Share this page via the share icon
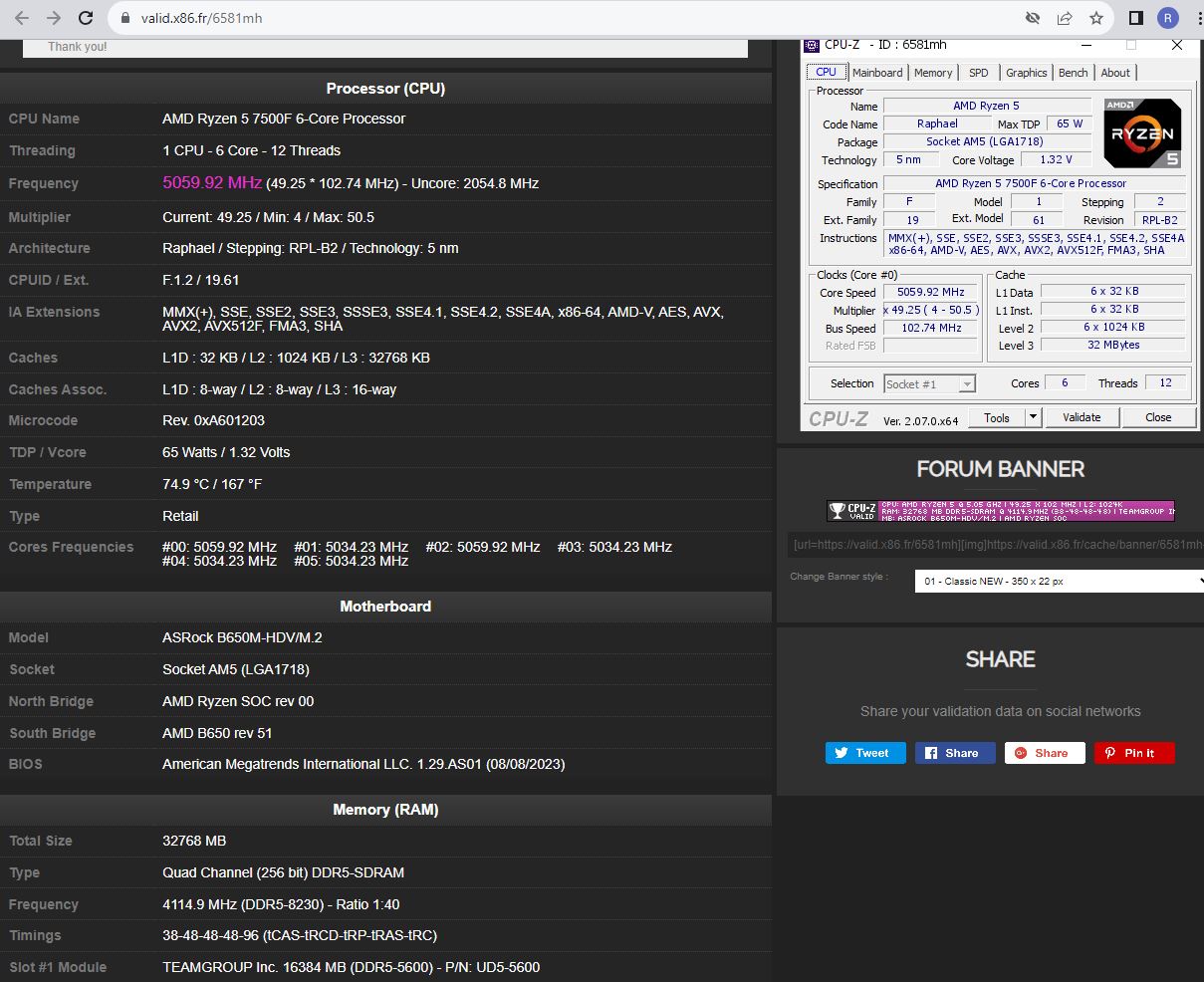 [x=1065, y=18]
